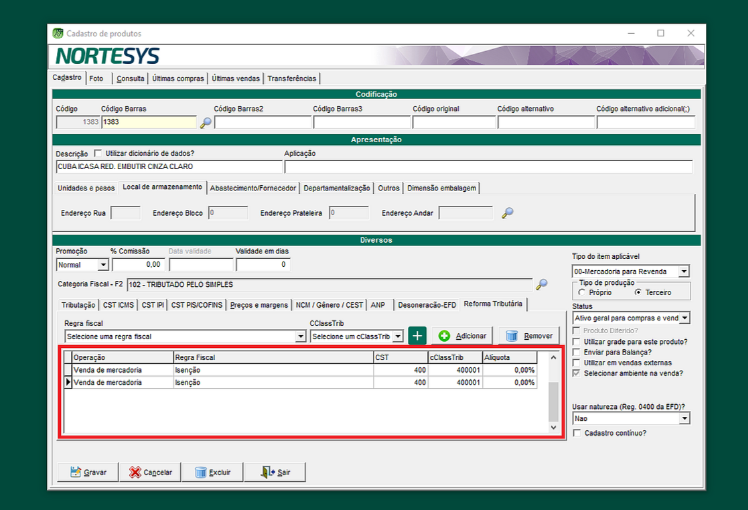Click Remover to delete fiscal rule
The image size is (748, 510).
click(529, 336)
